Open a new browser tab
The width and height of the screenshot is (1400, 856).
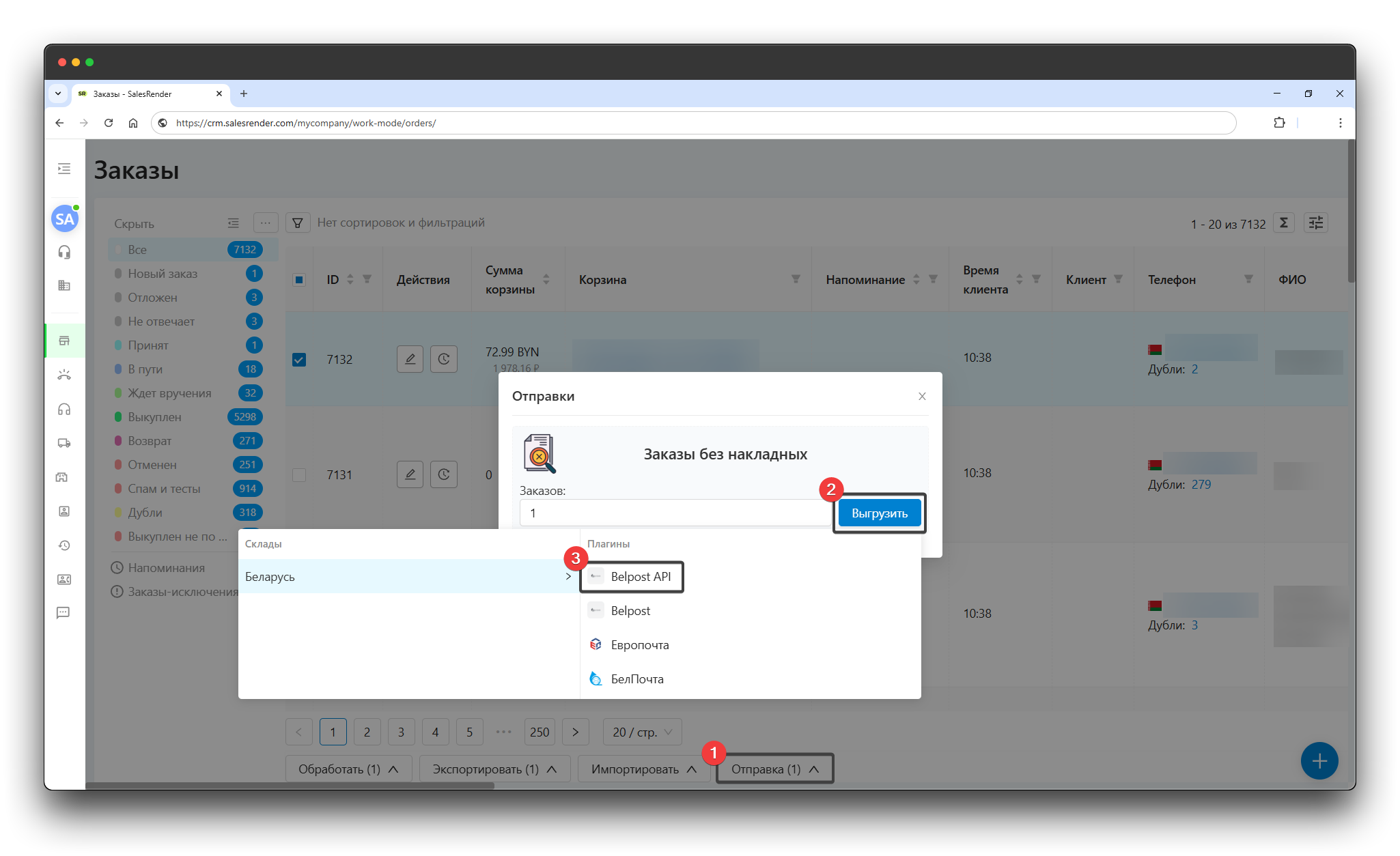coord(244,94)
